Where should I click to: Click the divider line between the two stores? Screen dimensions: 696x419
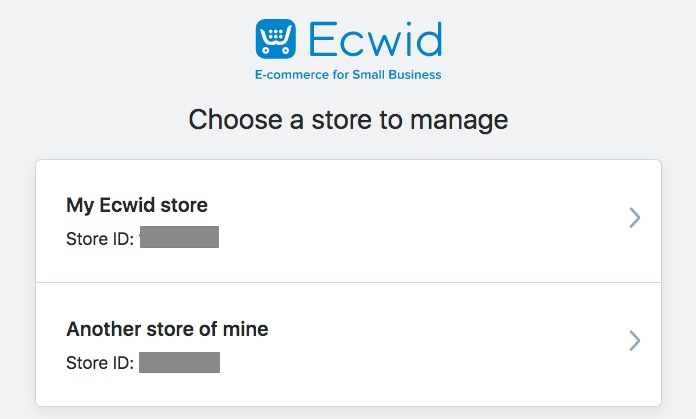(348, 282)
